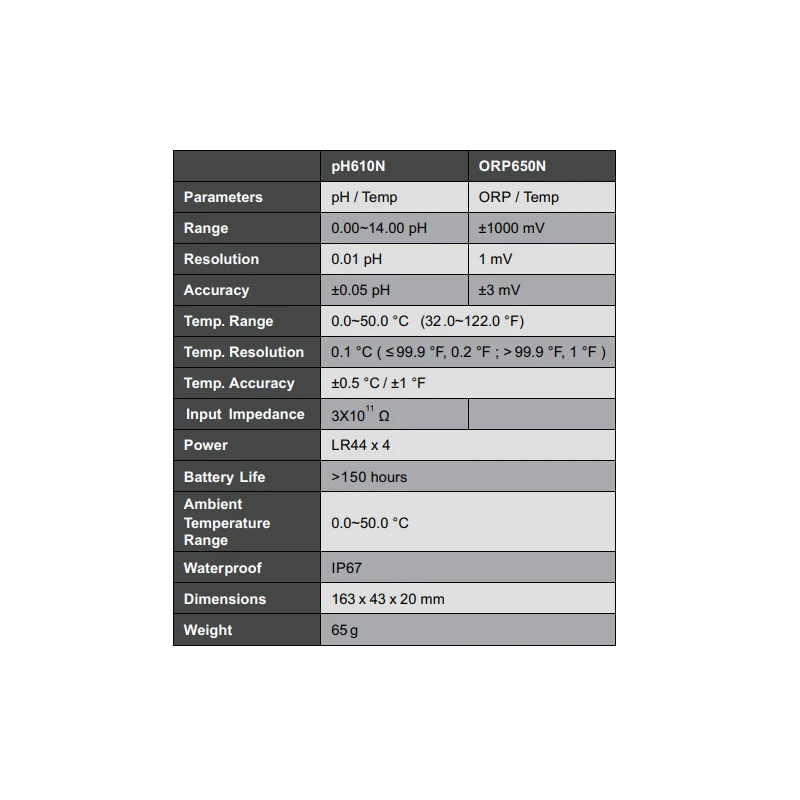Click the Temp. Resolution value text
Image resolution: width=800 pixels, height=800 pixels.
click(468, 352)
